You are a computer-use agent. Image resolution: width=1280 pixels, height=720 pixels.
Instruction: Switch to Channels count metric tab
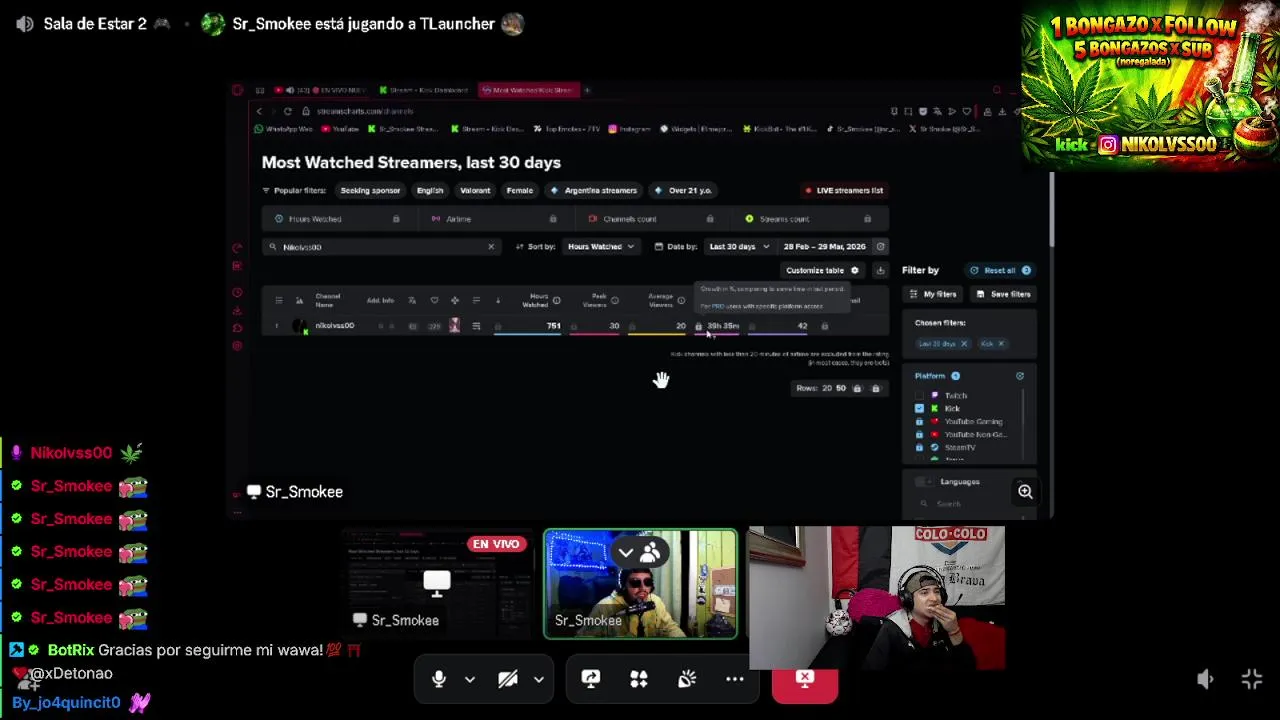click(x=652, y=219)
